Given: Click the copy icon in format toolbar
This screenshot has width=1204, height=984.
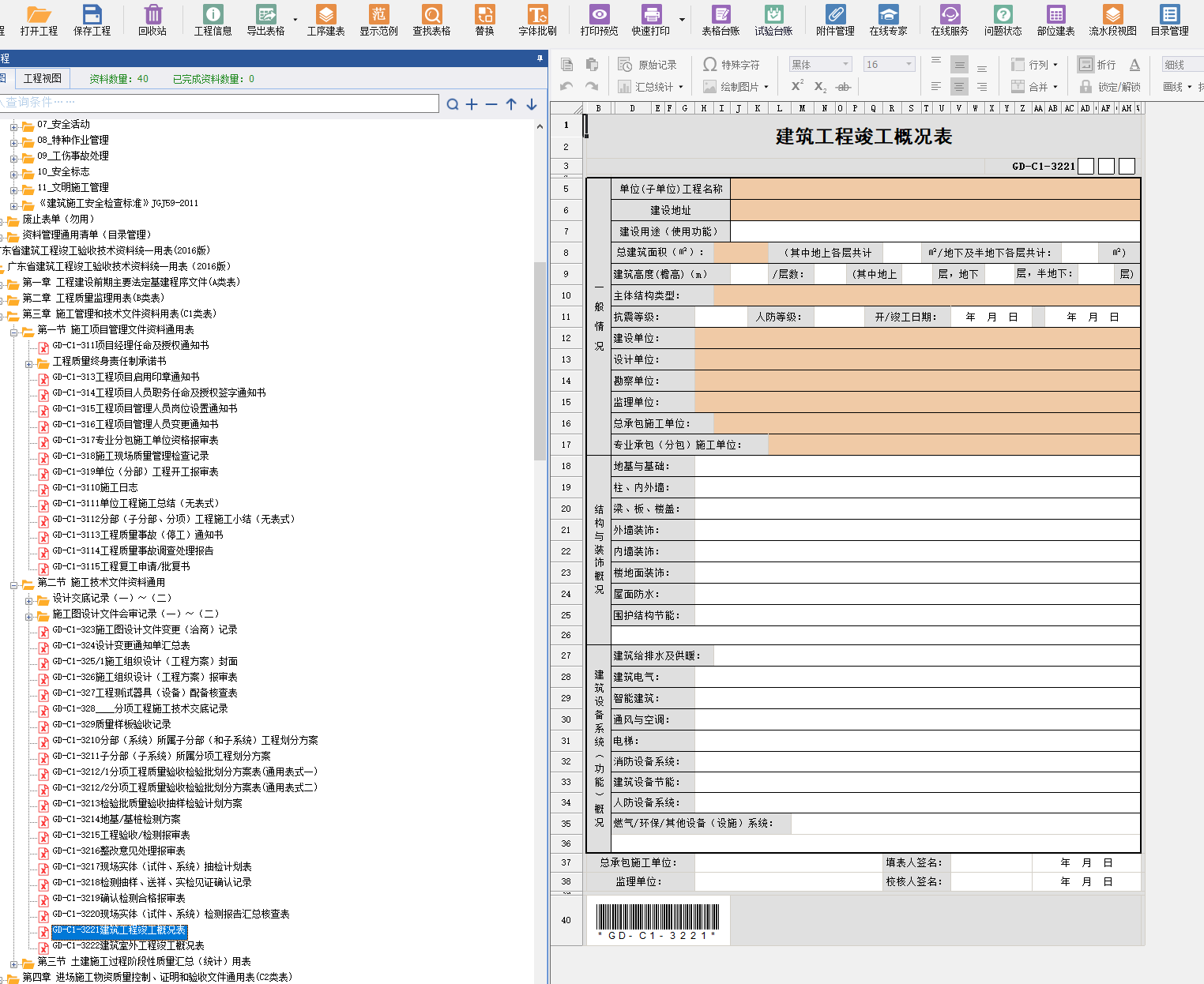Looking at the screenshot, I should click(566, 65).
